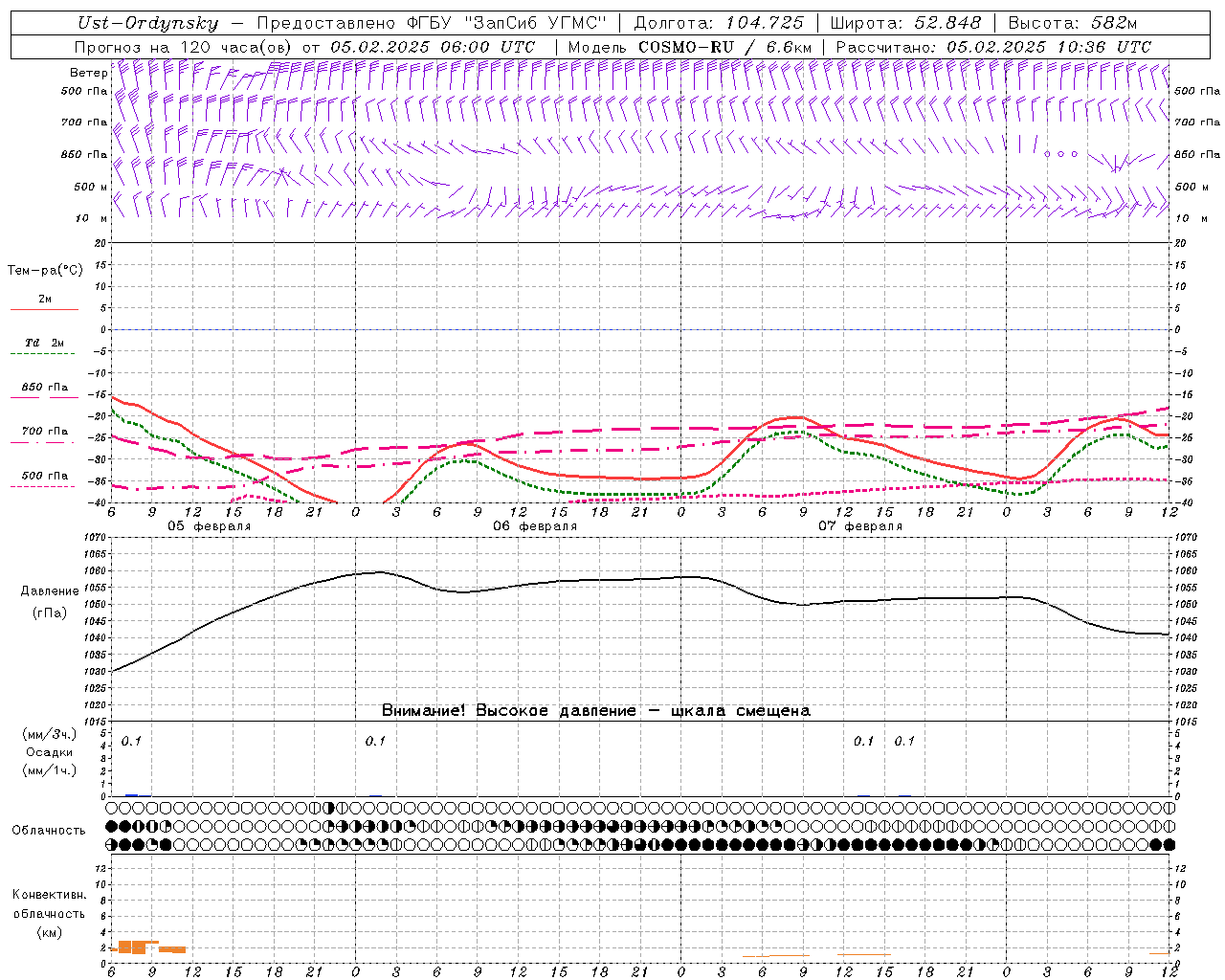Click the first open circle in top cloudiness row

(111, 808)
